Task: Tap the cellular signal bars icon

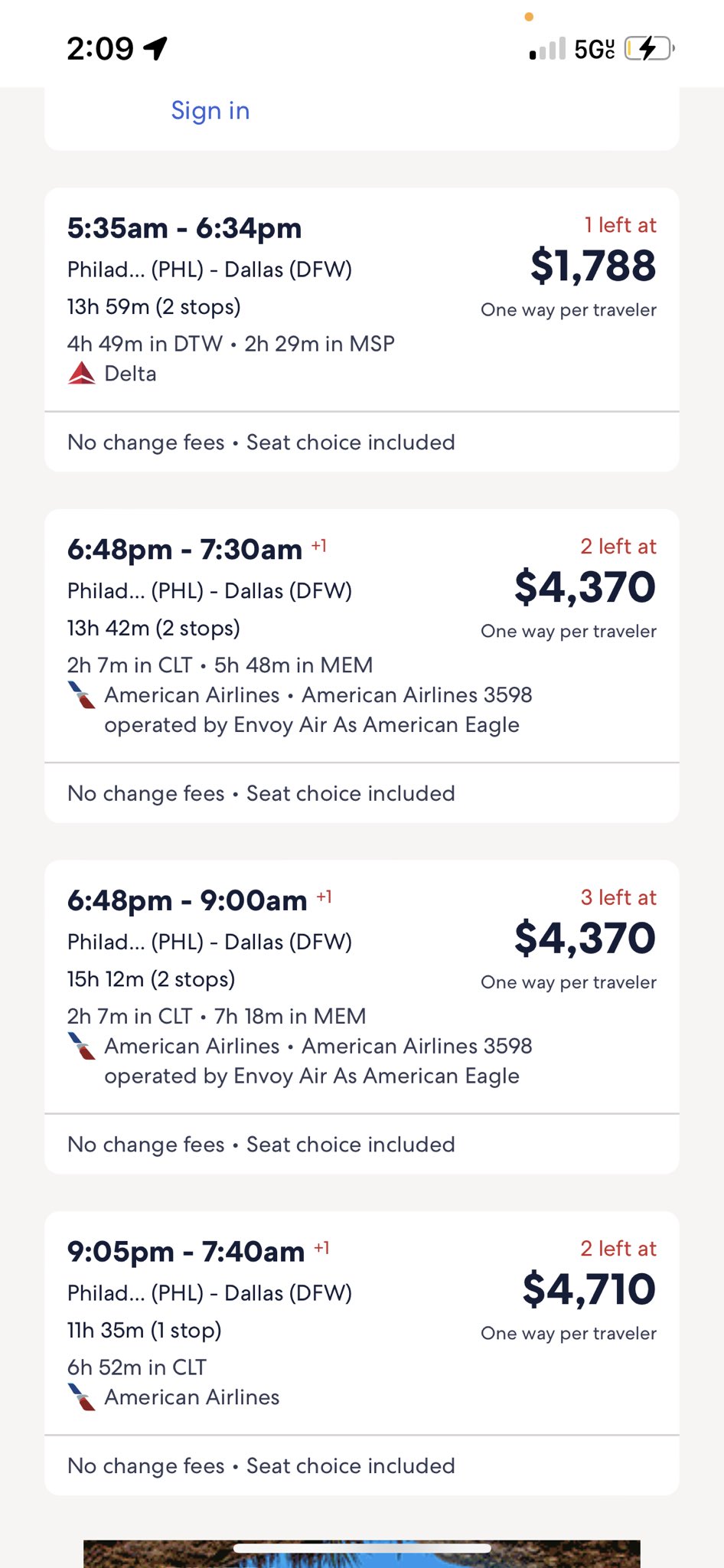Action: tap(547, 49)
